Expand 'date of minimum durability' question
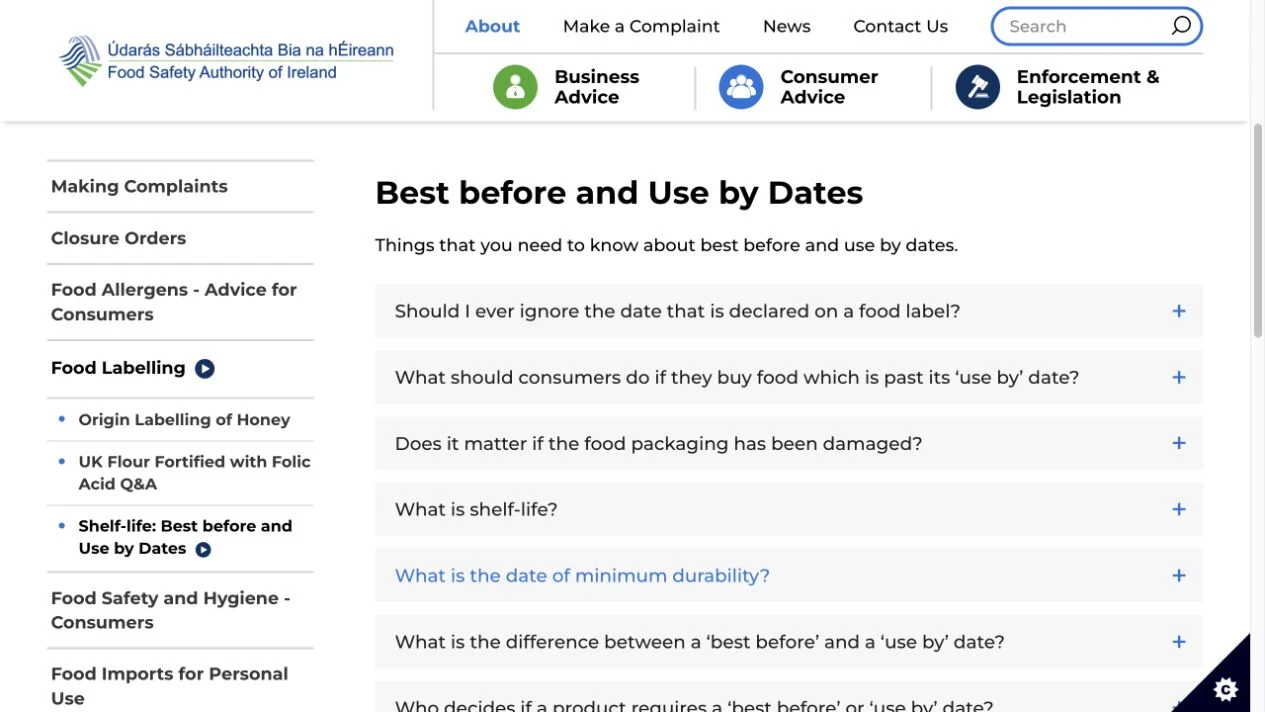 coord(789,575)
